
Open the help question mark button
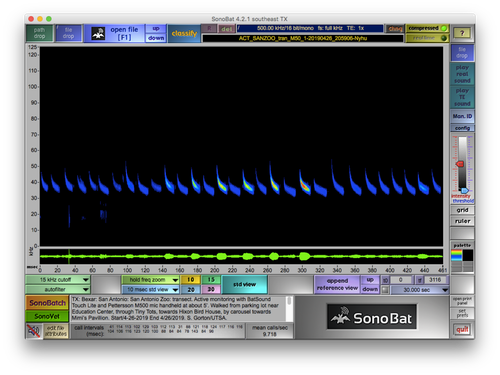point(462,33)
